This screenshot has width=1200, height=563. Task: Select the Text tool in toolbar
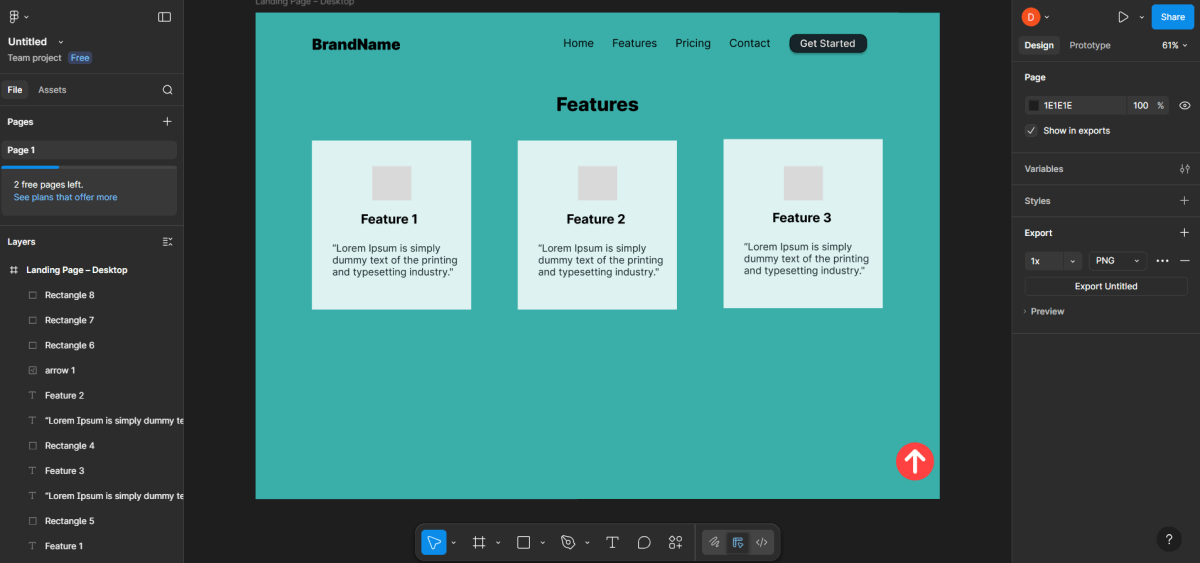[x=612, y=542]
